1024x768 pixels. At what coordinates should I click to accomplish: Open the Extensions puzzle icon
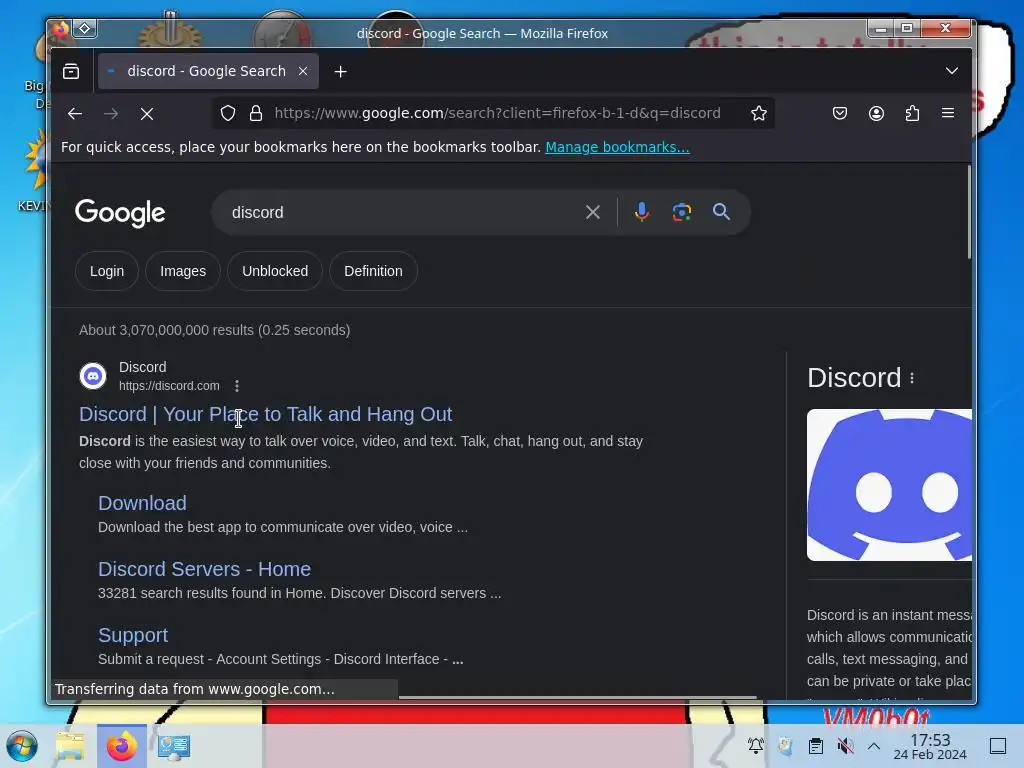912,113
